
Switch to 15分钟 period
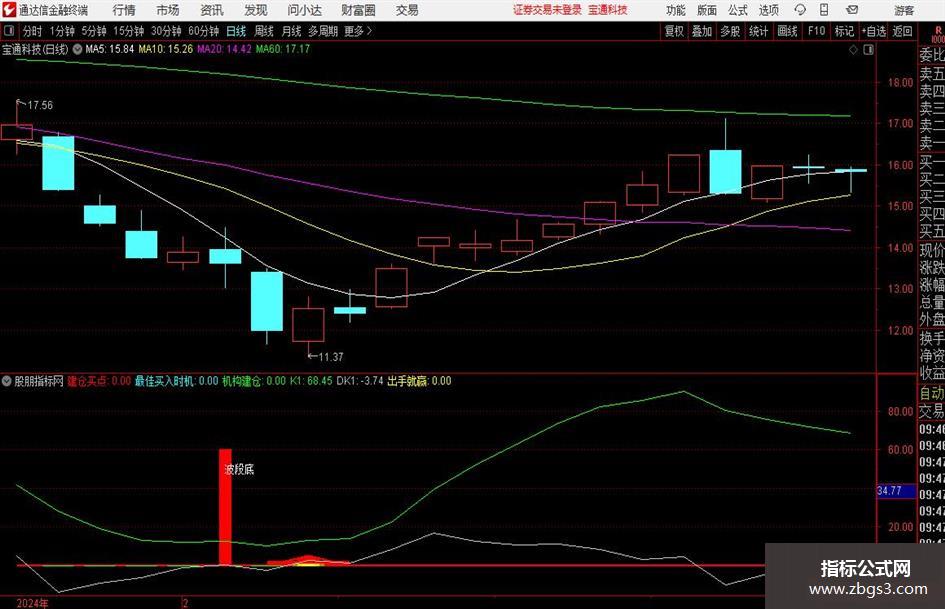click(128, 31)
